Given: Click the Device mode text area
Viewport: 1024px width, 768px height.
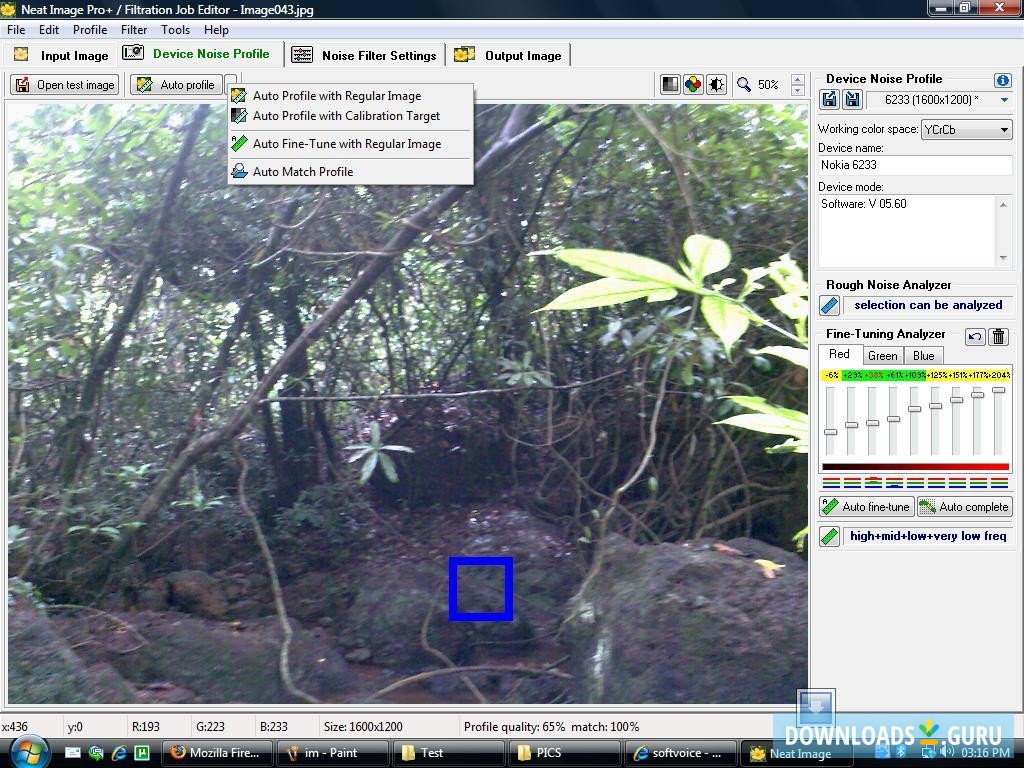Looking at the screenshot, I should [906, 231].
